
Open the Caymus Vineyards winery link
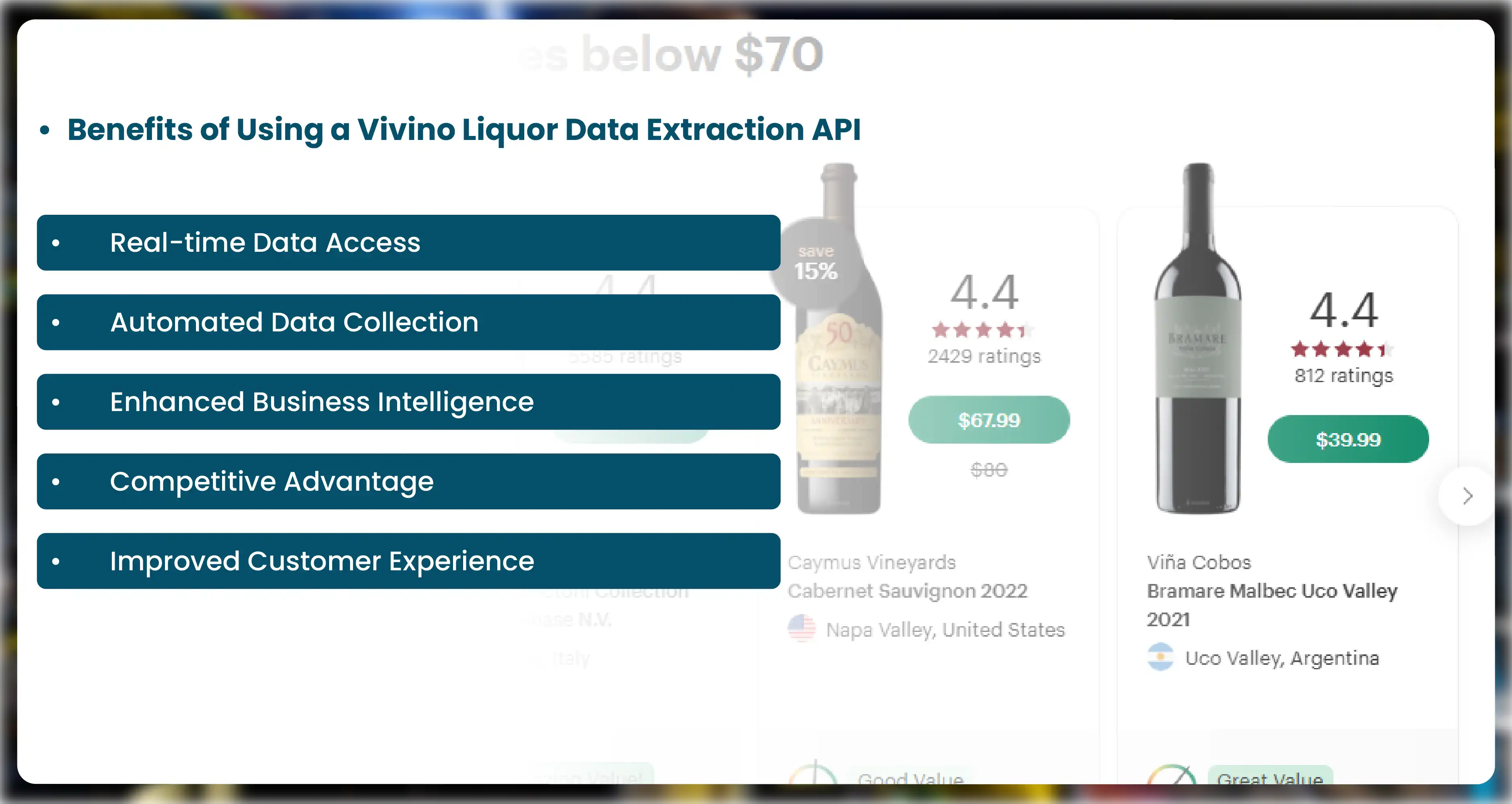click(x=871, y=562)
